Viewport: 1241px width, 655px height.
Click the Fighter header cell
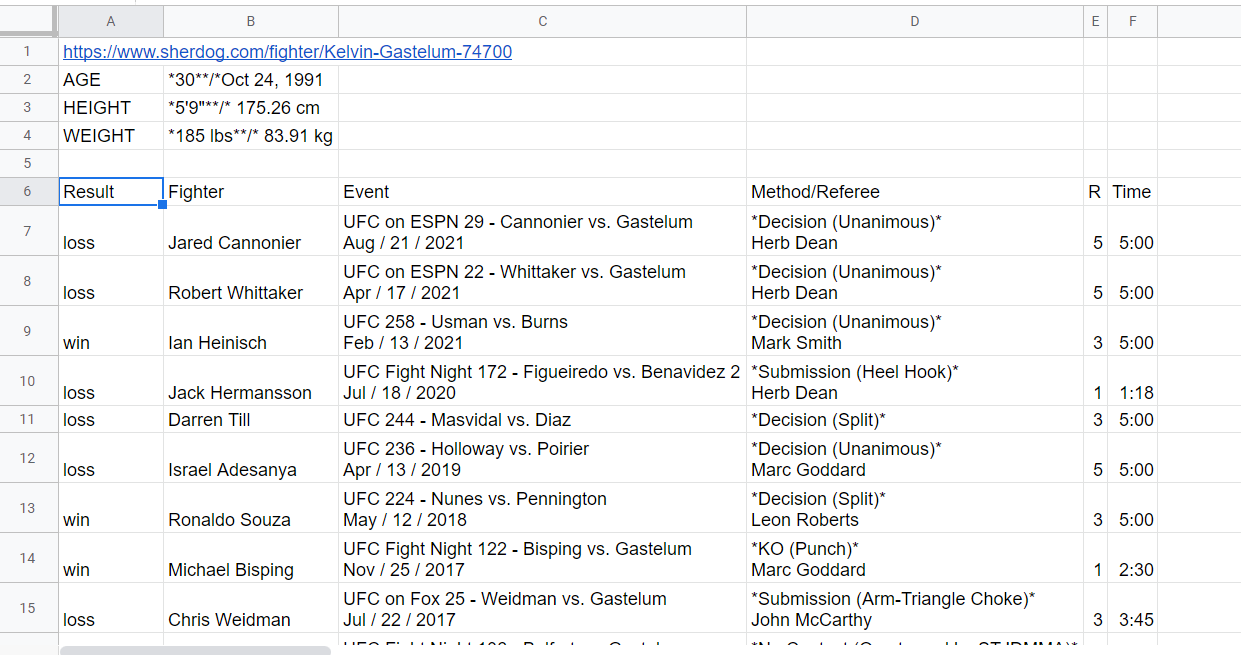[x=251, y=192]
